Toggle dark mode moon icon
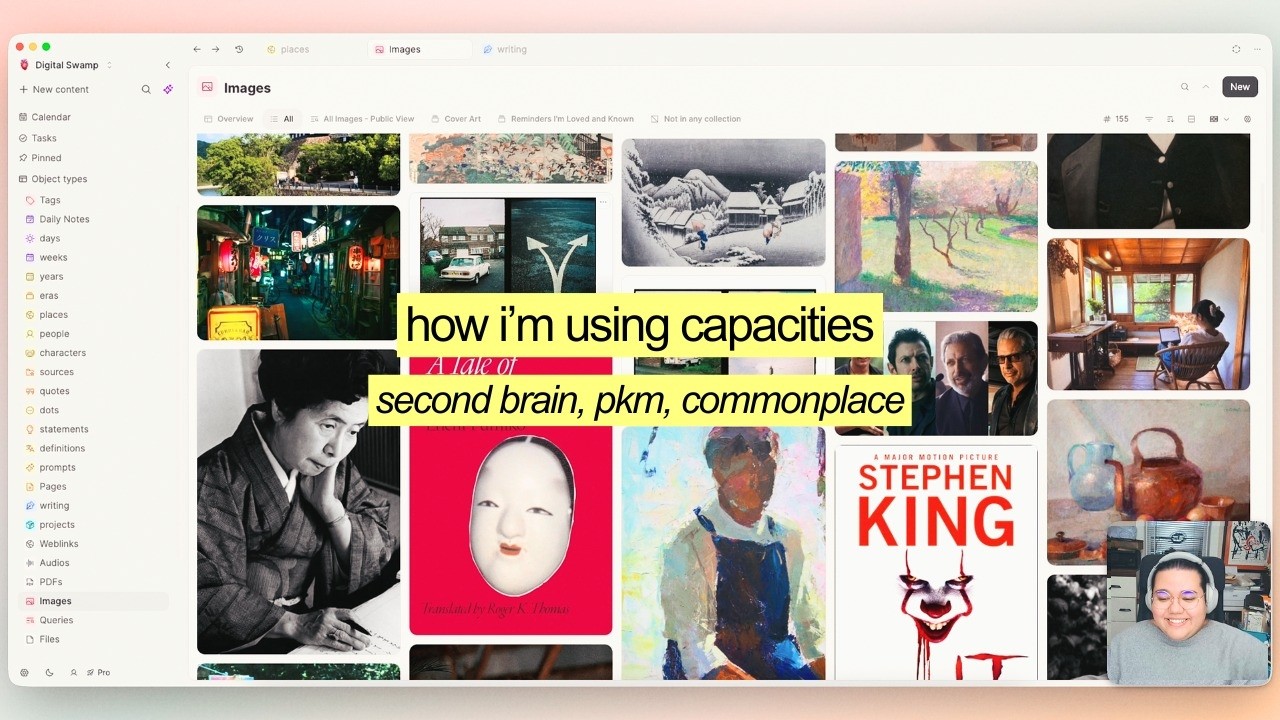Screen dimensions: 1280x720 click(49, 673)
